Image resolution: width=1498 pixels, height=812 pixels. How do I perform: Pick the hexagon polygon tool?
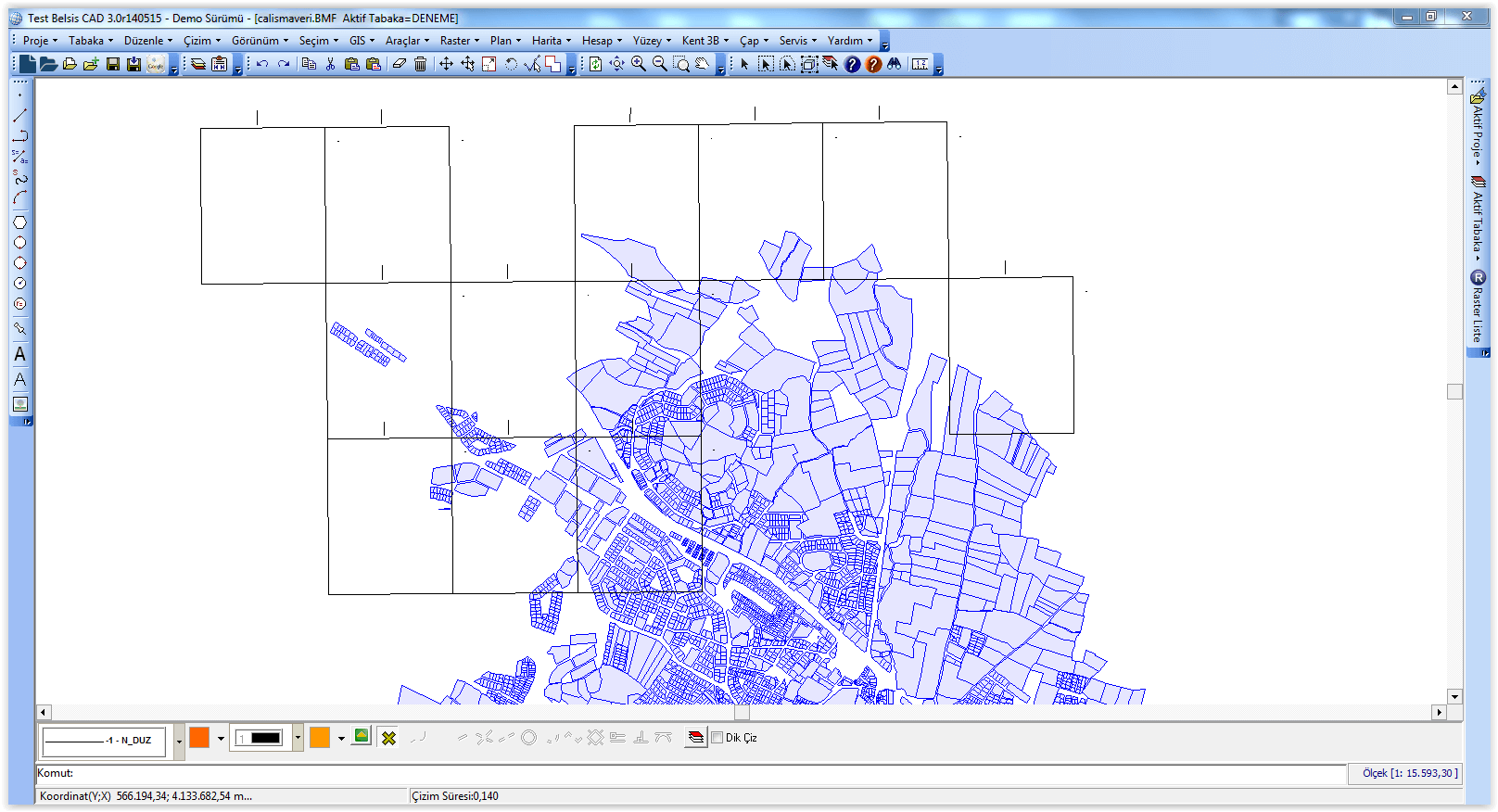point(19,222)
